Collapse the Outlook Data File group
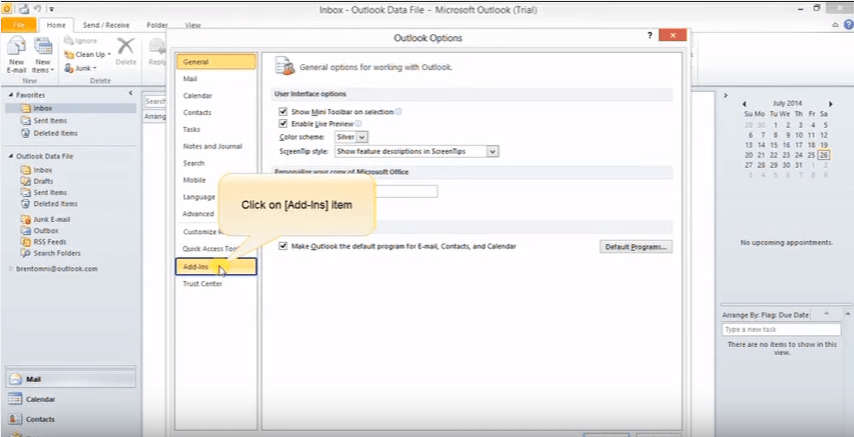This screenshot has width=854, height=437. (x=11, y=156)
